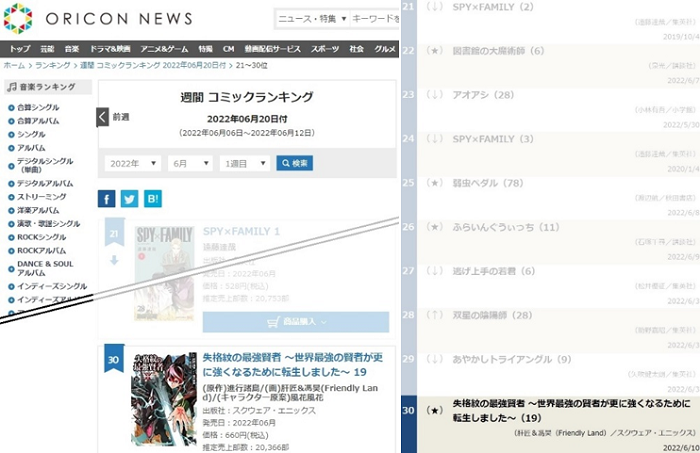700x453 pixels.
Task: Share page via Facebook icon
Action: 106,199
